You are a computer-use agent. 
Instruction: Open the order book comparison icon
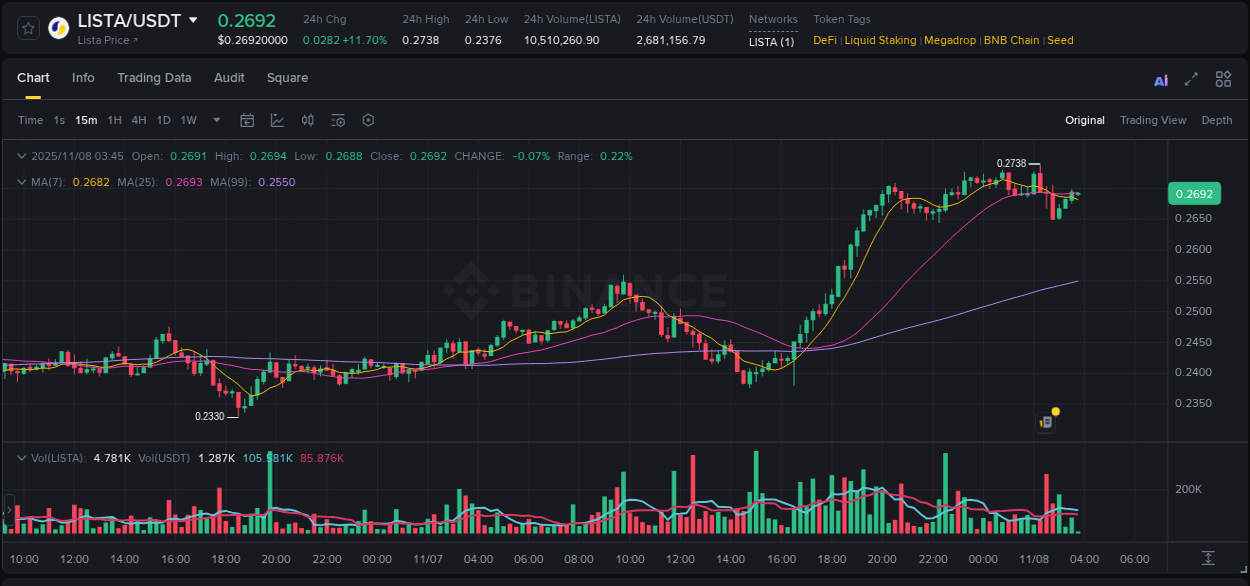[307, 119]
